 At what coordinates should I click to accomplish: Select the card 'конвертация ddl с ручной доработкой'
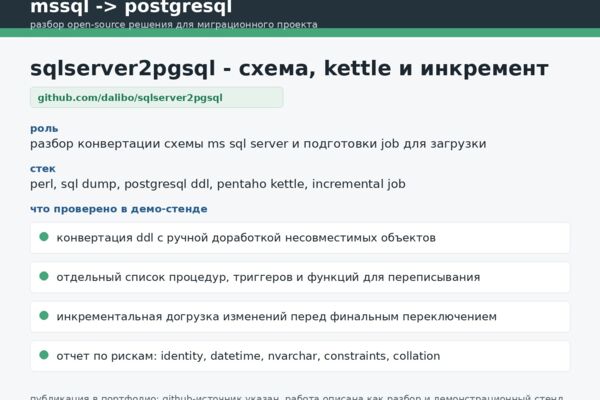click(300, 238)
